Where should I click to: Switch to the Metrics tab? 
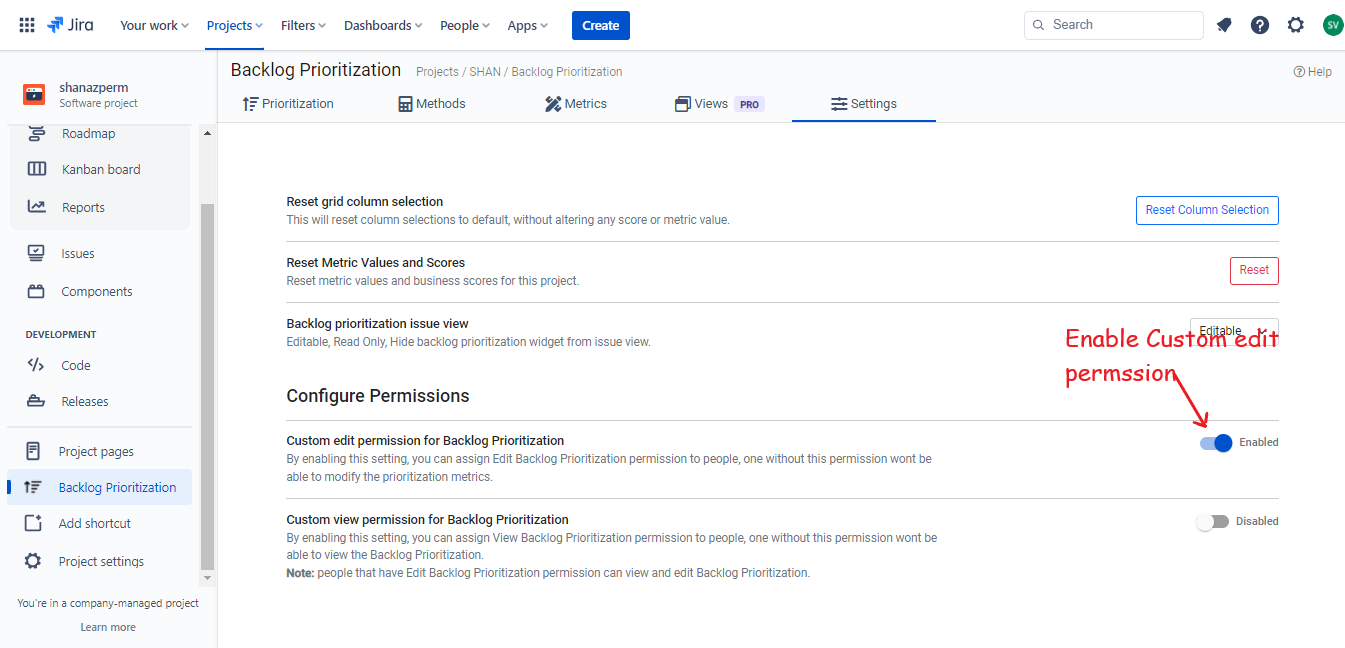point(576,104)
